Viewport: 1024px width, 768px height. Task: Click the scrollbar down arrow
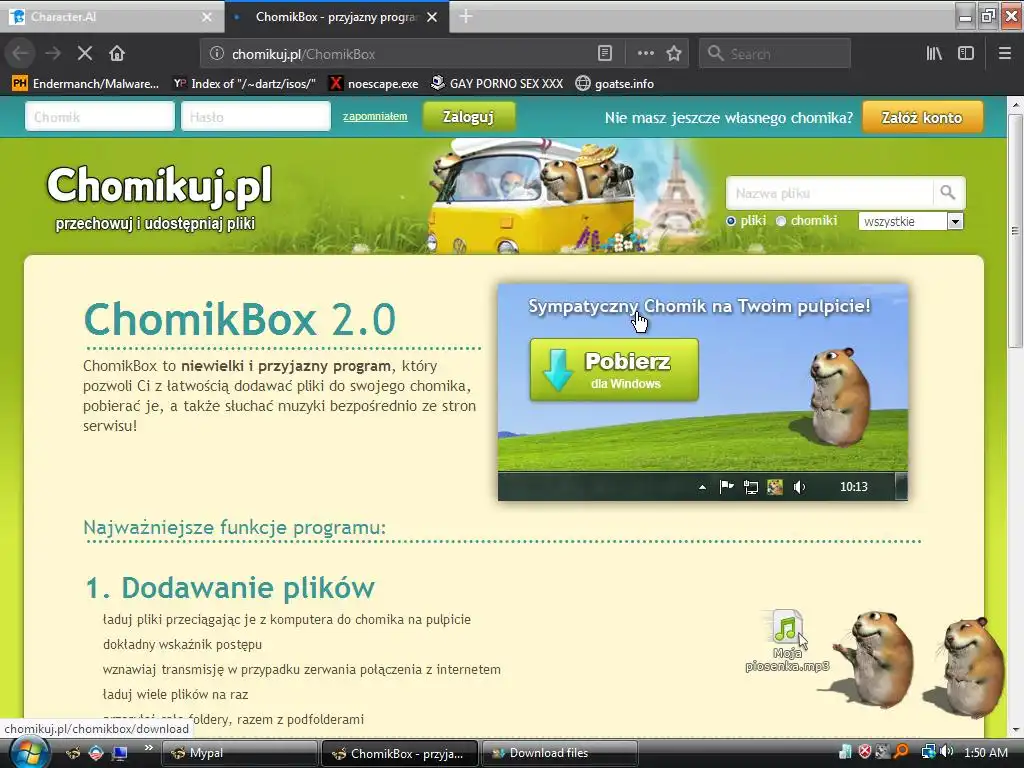(x=1015, y=729)
